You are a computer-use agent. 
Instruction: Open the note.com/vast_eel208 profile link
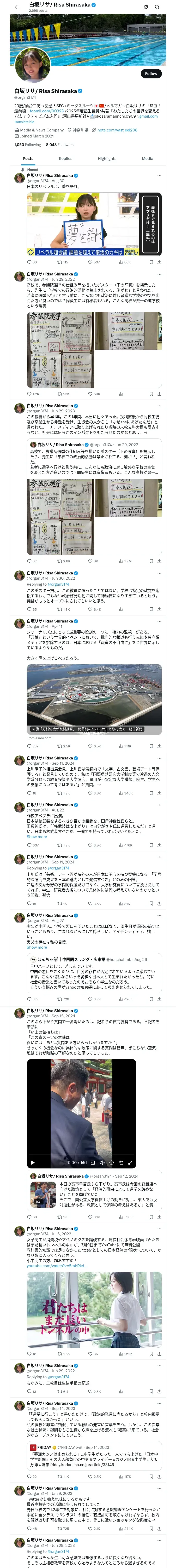(117, 130)
